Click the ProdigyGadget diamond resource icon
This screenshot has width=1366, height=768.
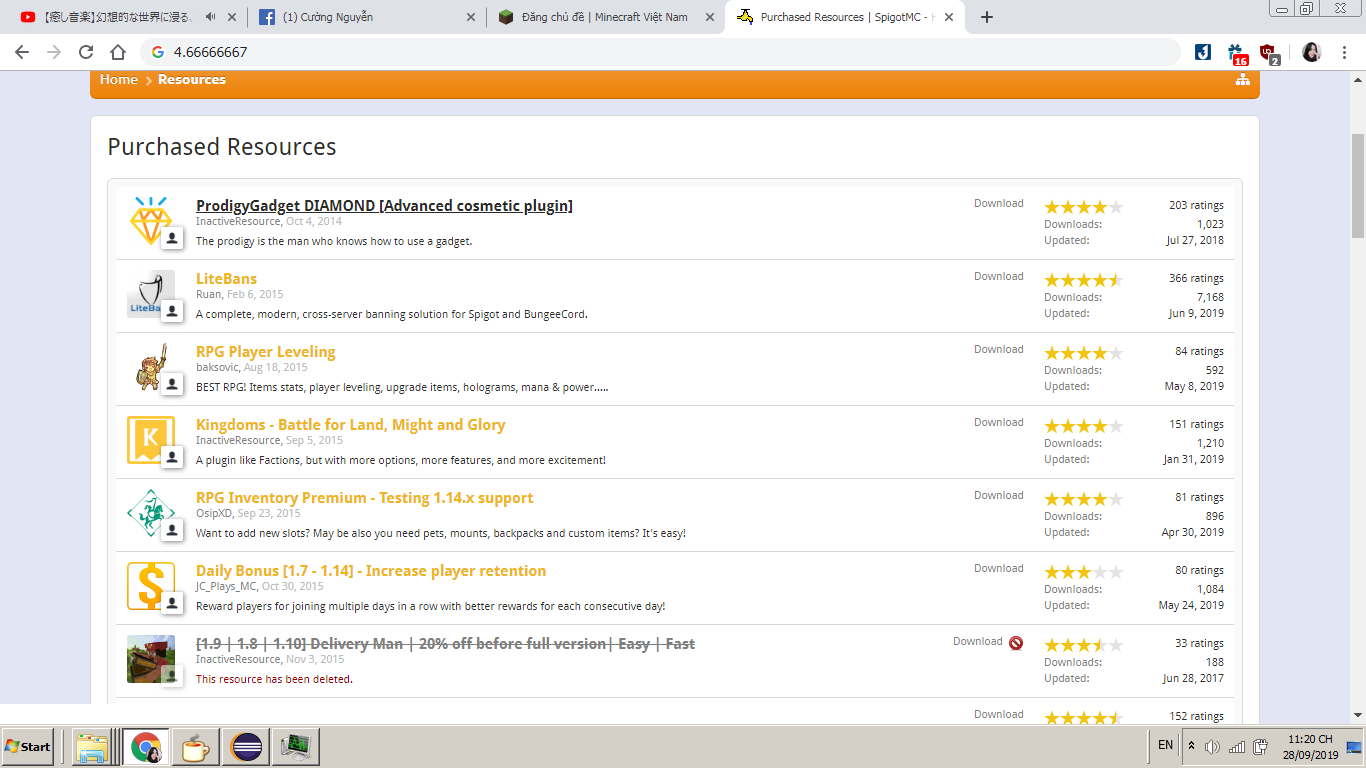pyautogui.click(x=151, y=221)
